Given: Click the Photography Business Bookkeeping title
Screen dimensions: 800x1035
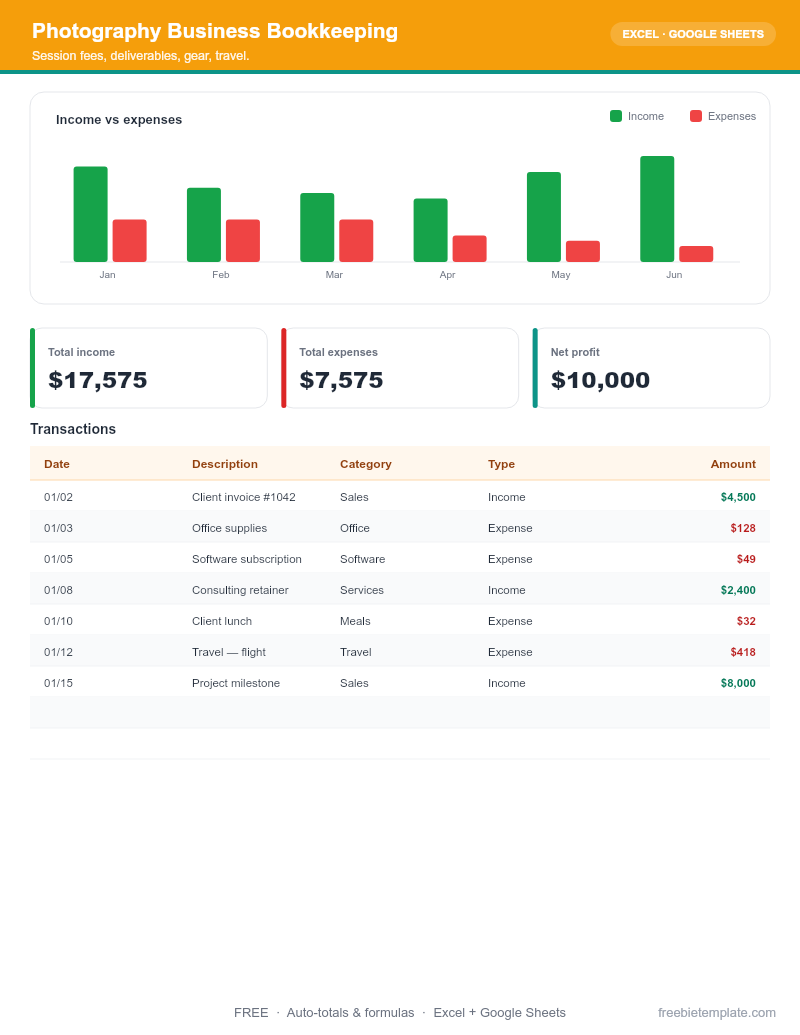Looking at the screenshot, I should click(x=215, y=31).
